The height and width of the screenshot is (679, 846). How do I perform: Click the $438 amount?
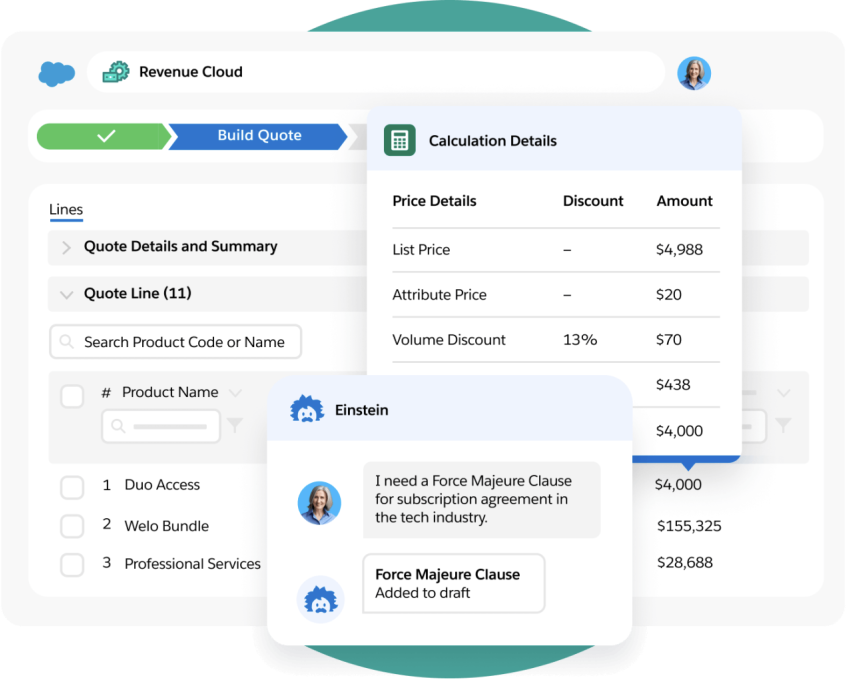tap(673, 385)
